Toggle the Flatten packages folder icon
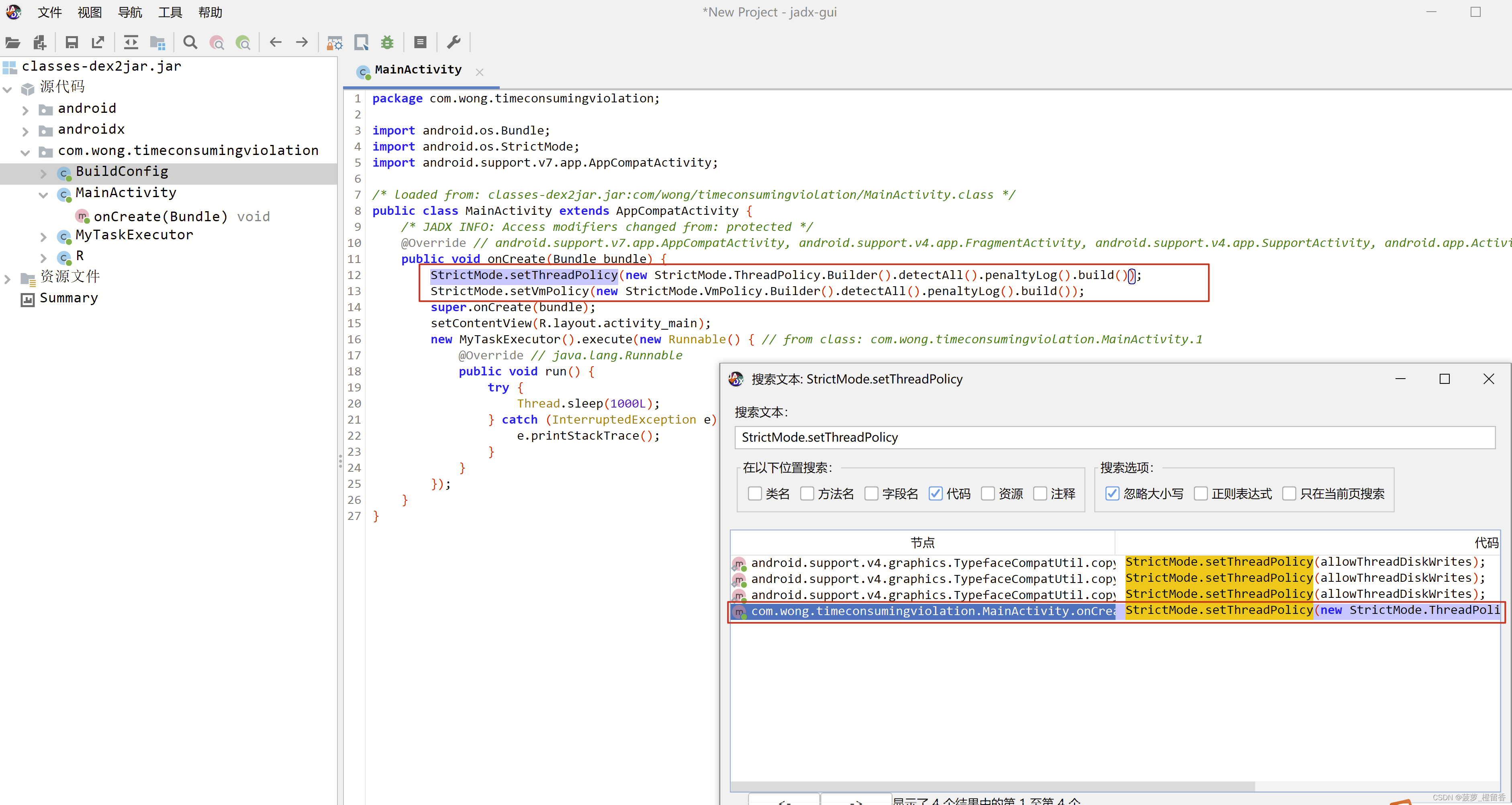The height and width of the screenshot is (805, 1512). (x=157, y=42)
